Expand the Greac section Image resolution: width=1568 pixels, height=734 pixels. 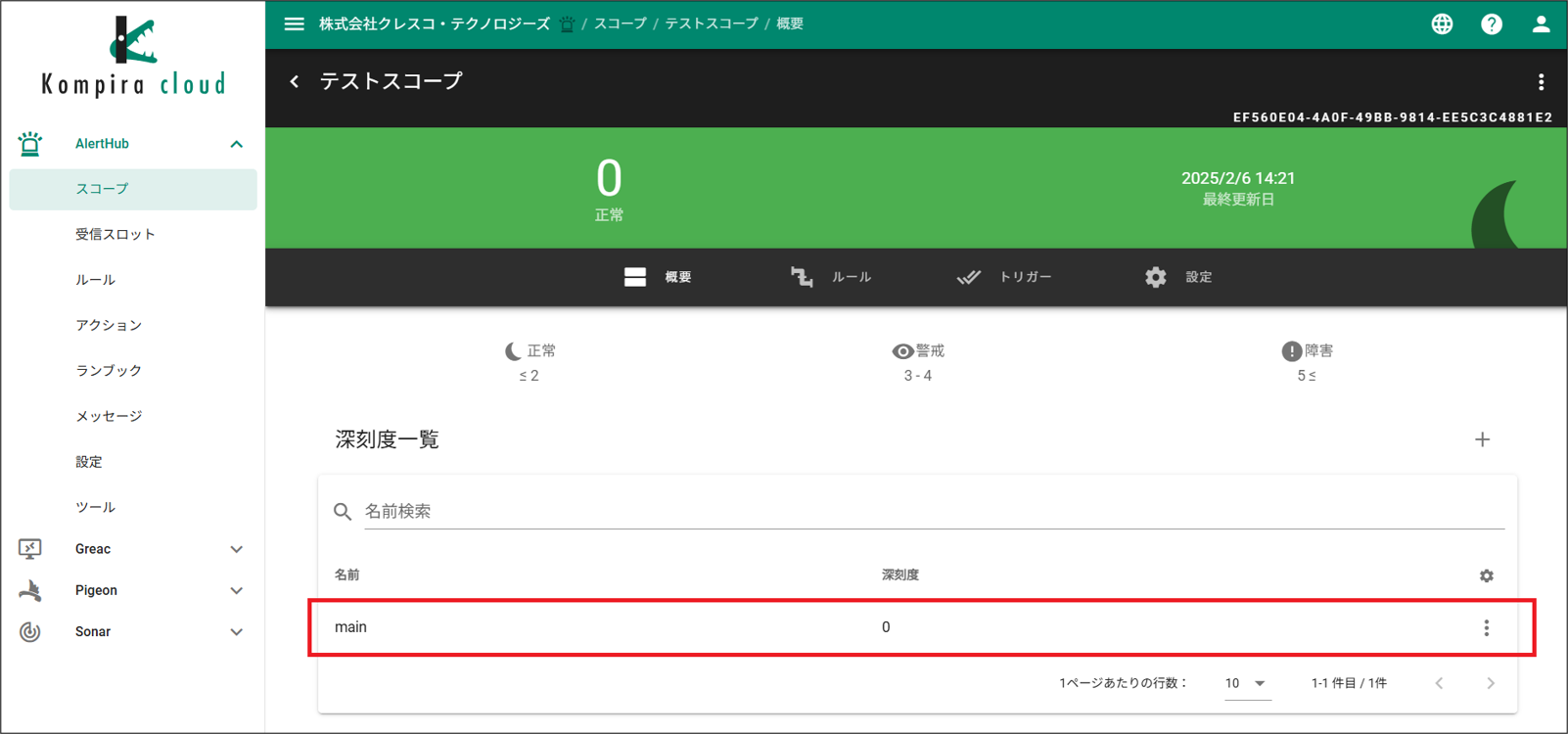tap(236, 549)
